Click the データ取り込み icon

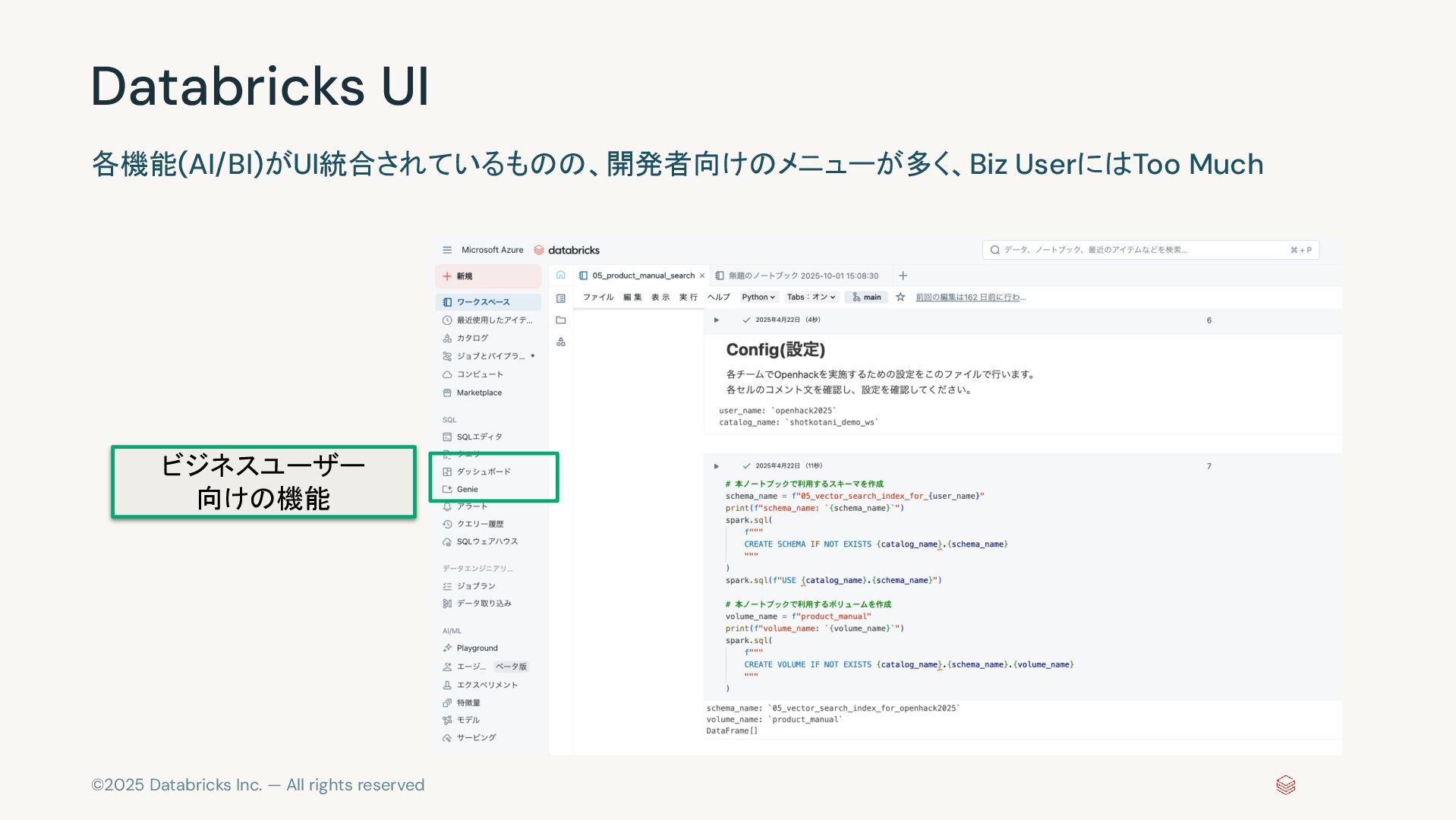447,604
